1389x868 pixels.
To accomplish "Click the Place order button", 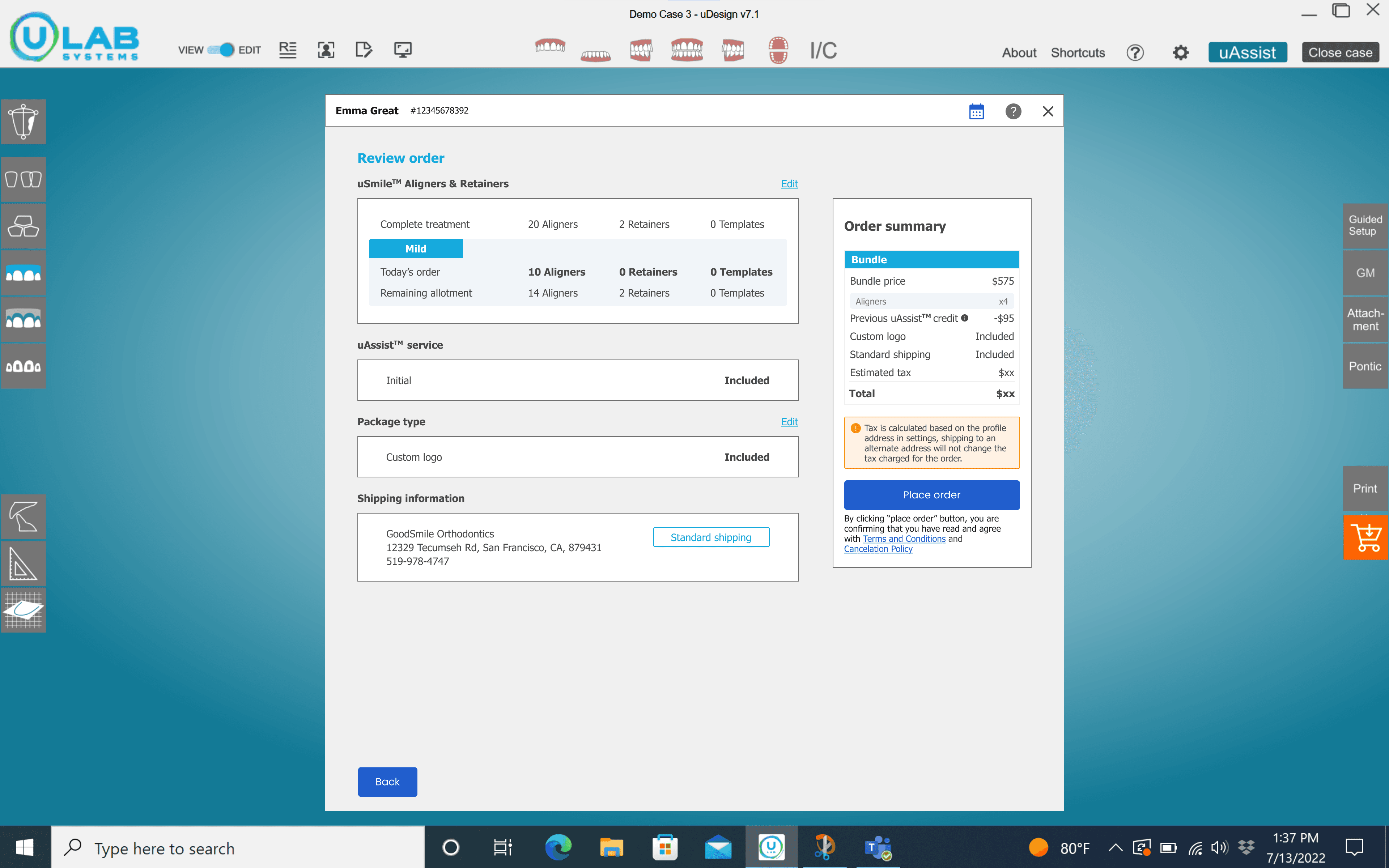I will 931,495.
